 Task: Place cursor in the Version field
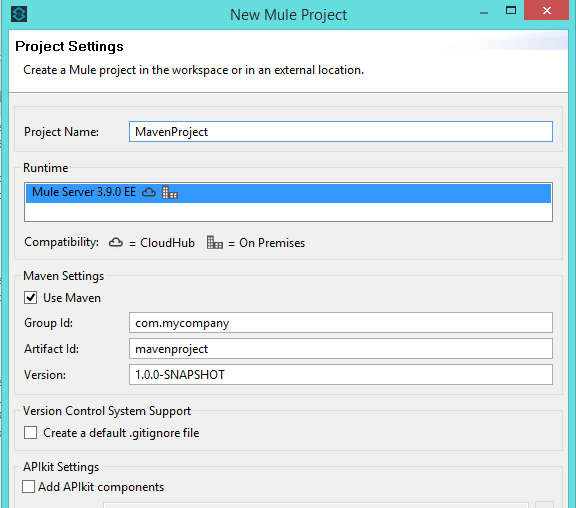coord(341,375)
